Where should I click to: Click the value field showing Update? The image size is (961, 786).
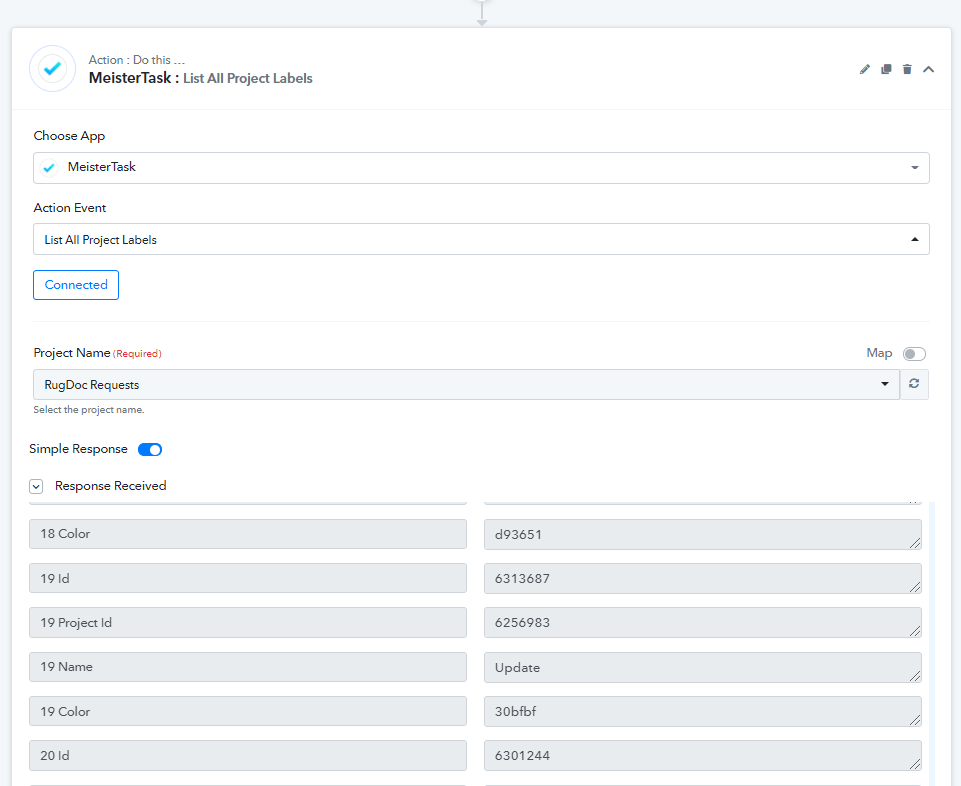point(702,668)
